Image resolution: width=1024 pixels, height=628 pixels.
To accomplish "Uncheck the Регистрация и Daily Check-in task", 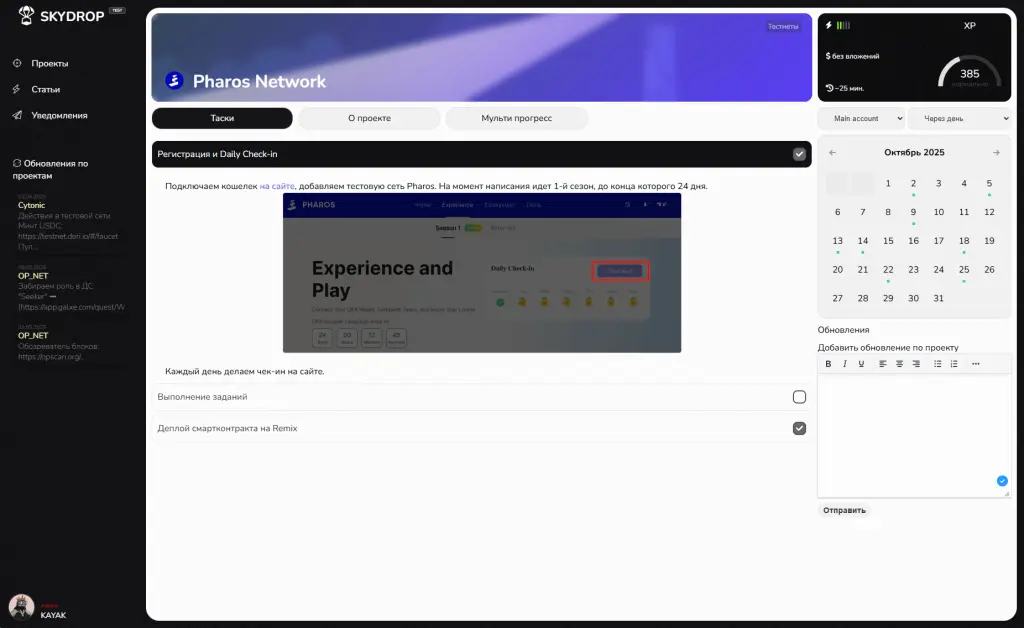I will (x=799, y=154).
